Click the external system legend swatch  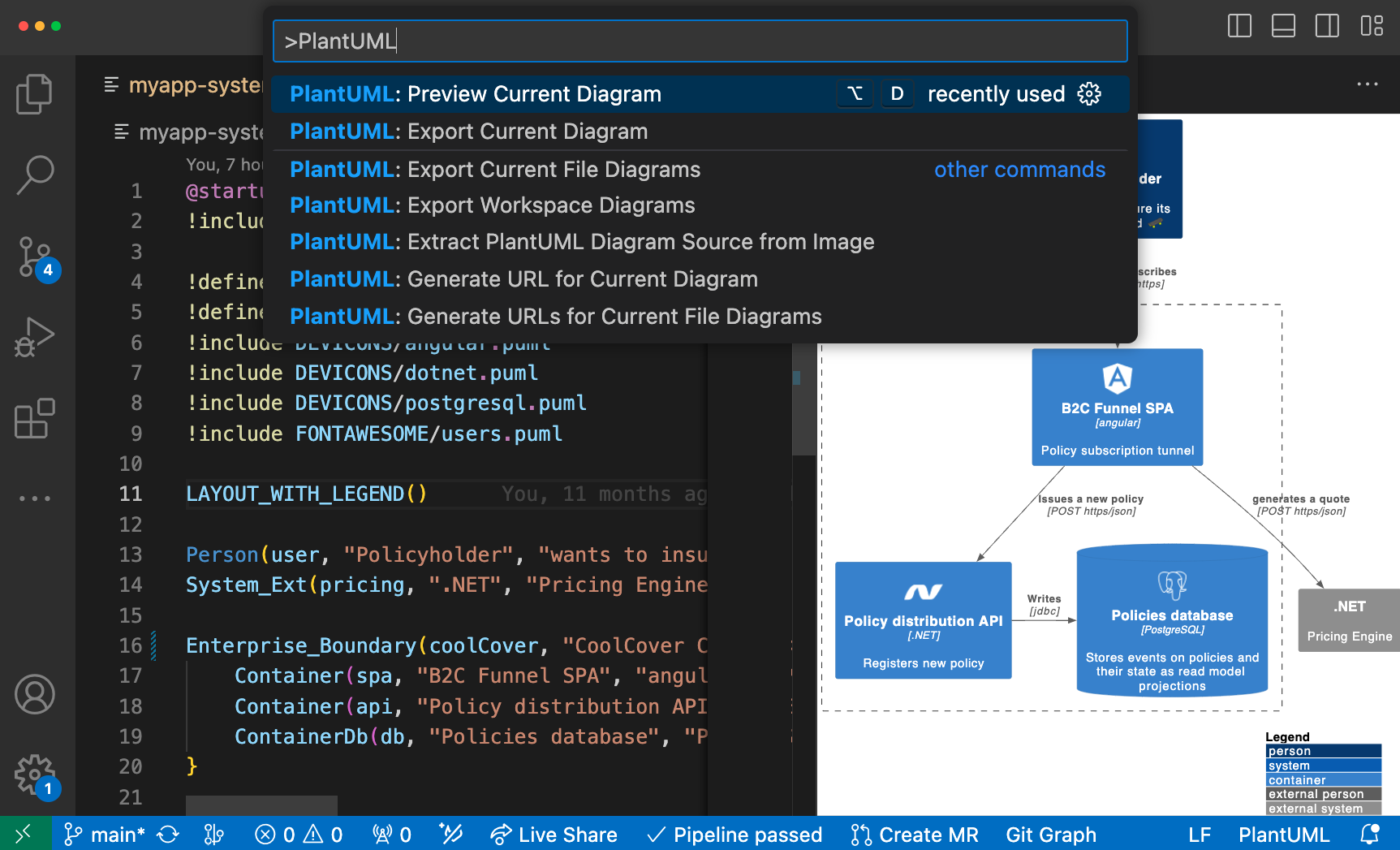pos(1323,809)
